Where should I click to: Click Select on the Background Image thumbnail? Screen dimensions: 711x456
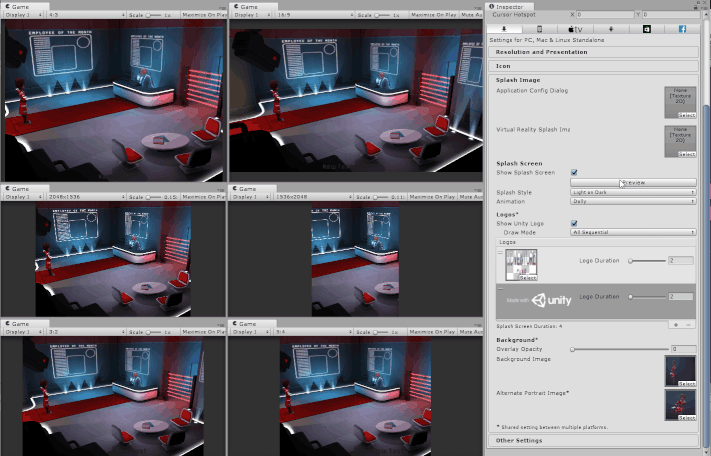687,383
